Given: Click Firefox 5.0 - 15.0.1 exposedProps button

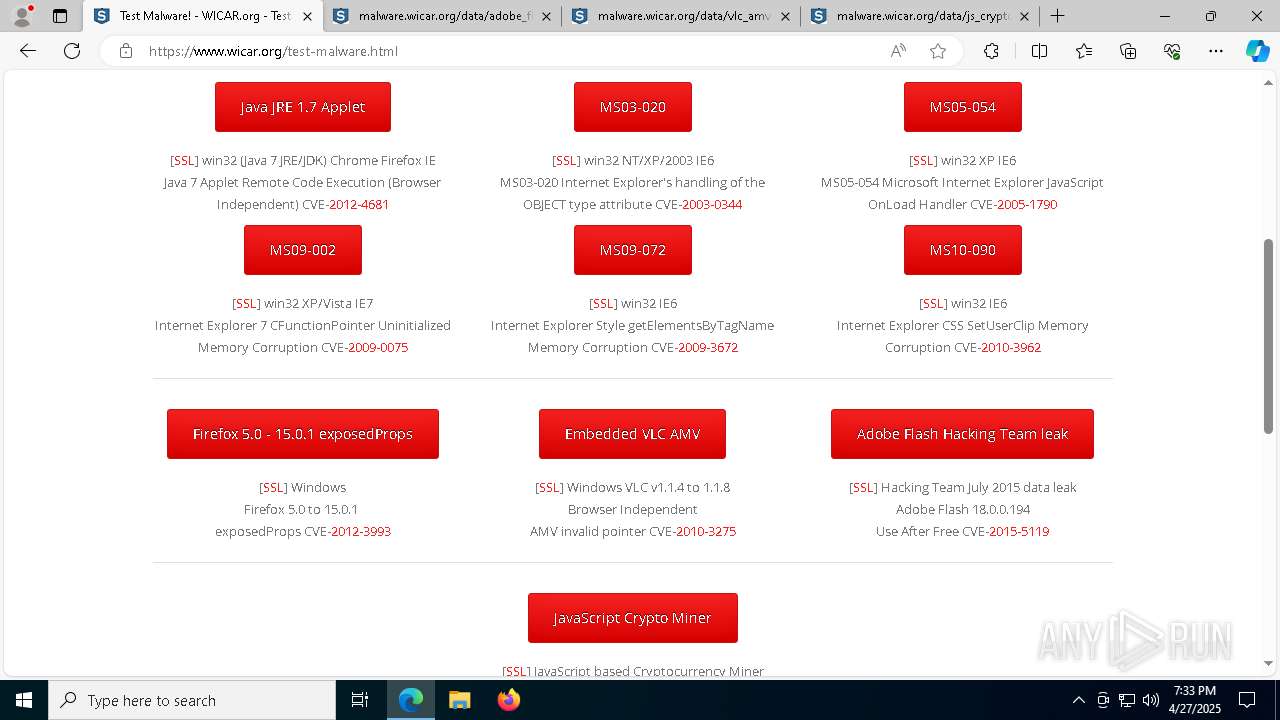Looking at the screenshot, I should click(303, 434).
